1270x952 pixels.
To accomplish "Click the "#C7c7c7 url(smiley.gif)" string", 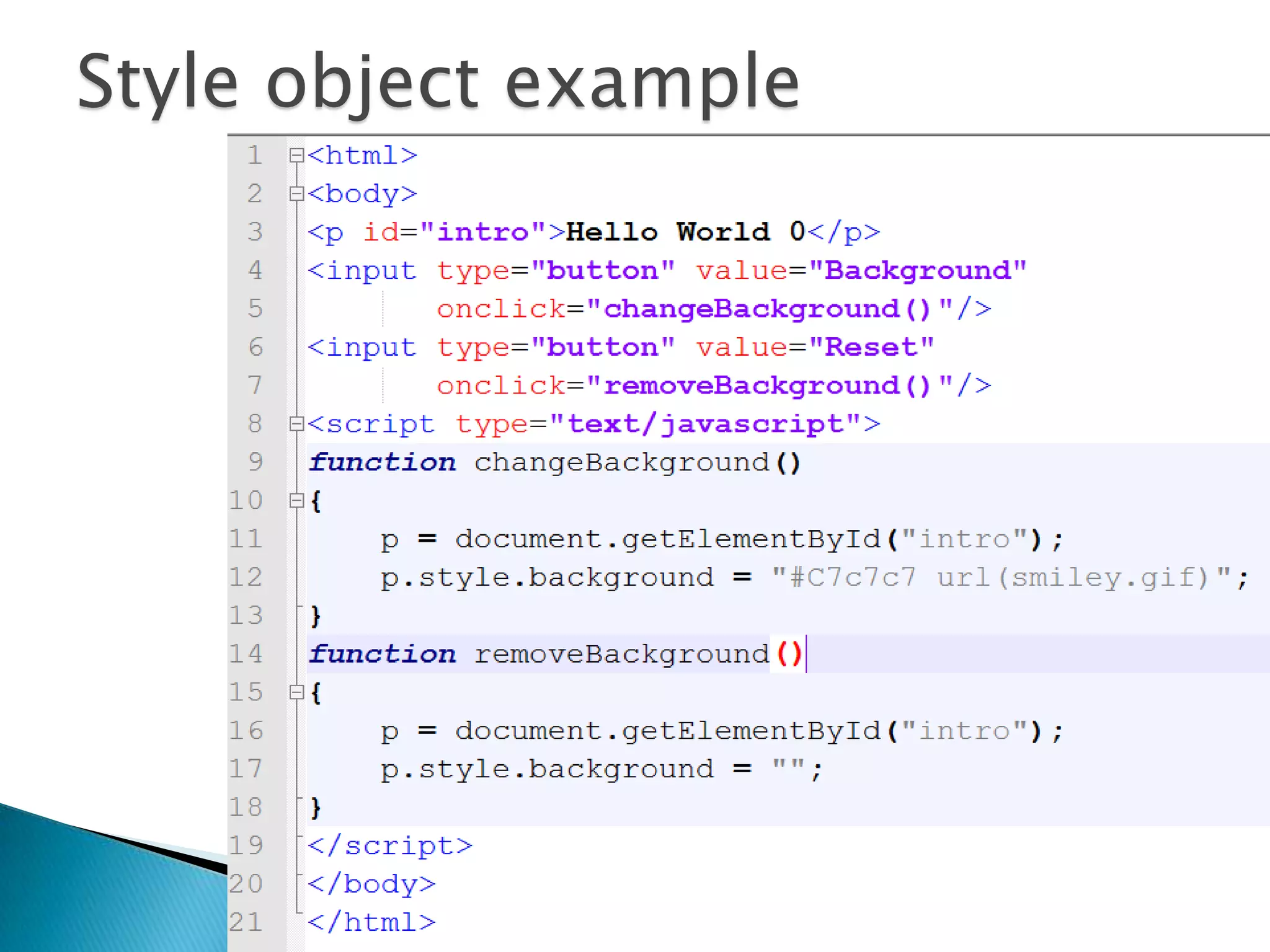I will tap(1001, 578).
